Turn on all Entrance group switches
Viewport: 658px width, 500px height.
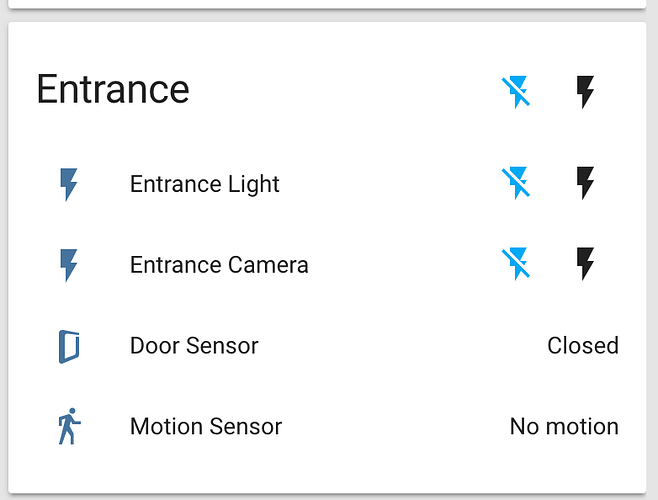(x=586, y=92)
